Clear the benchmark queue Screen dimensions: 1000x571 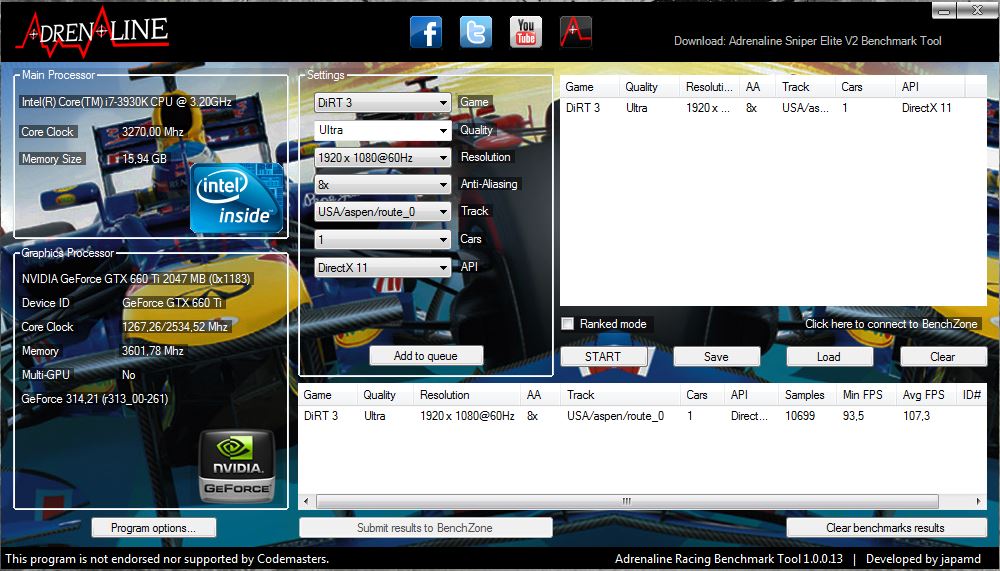(943, 357)
